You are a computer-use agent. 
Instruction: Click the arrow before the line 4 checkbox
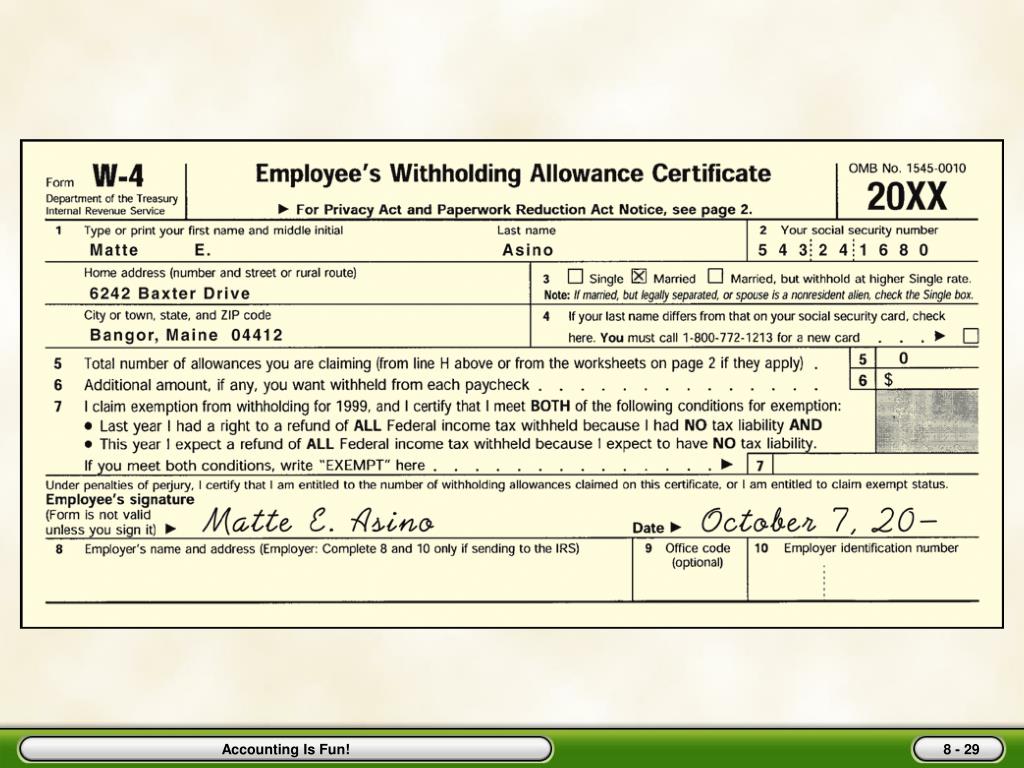click(940, 336)
